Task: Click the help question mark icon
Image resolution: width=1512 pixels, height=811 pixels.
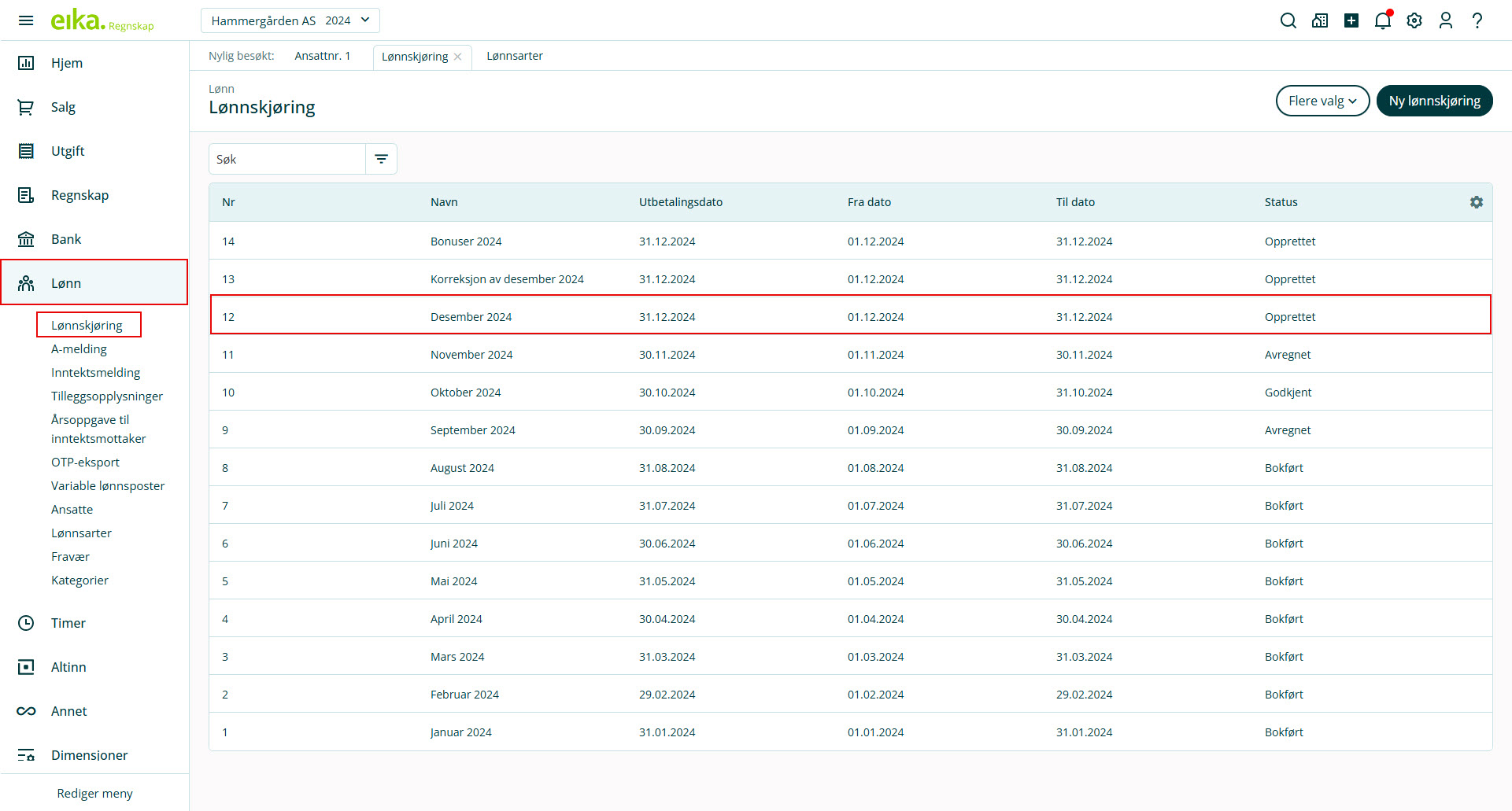Action: pyautogui.click(x=1477, y=20)
